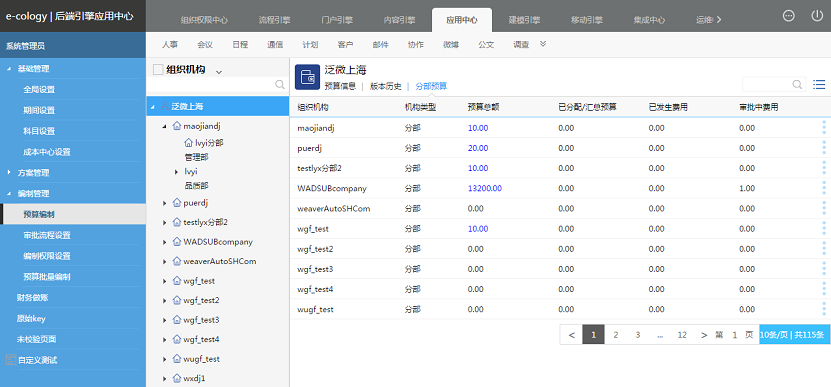Toggle the 组织机构 checkbox
The height and width of the screenshot is (387, 831).
(157, 70)
